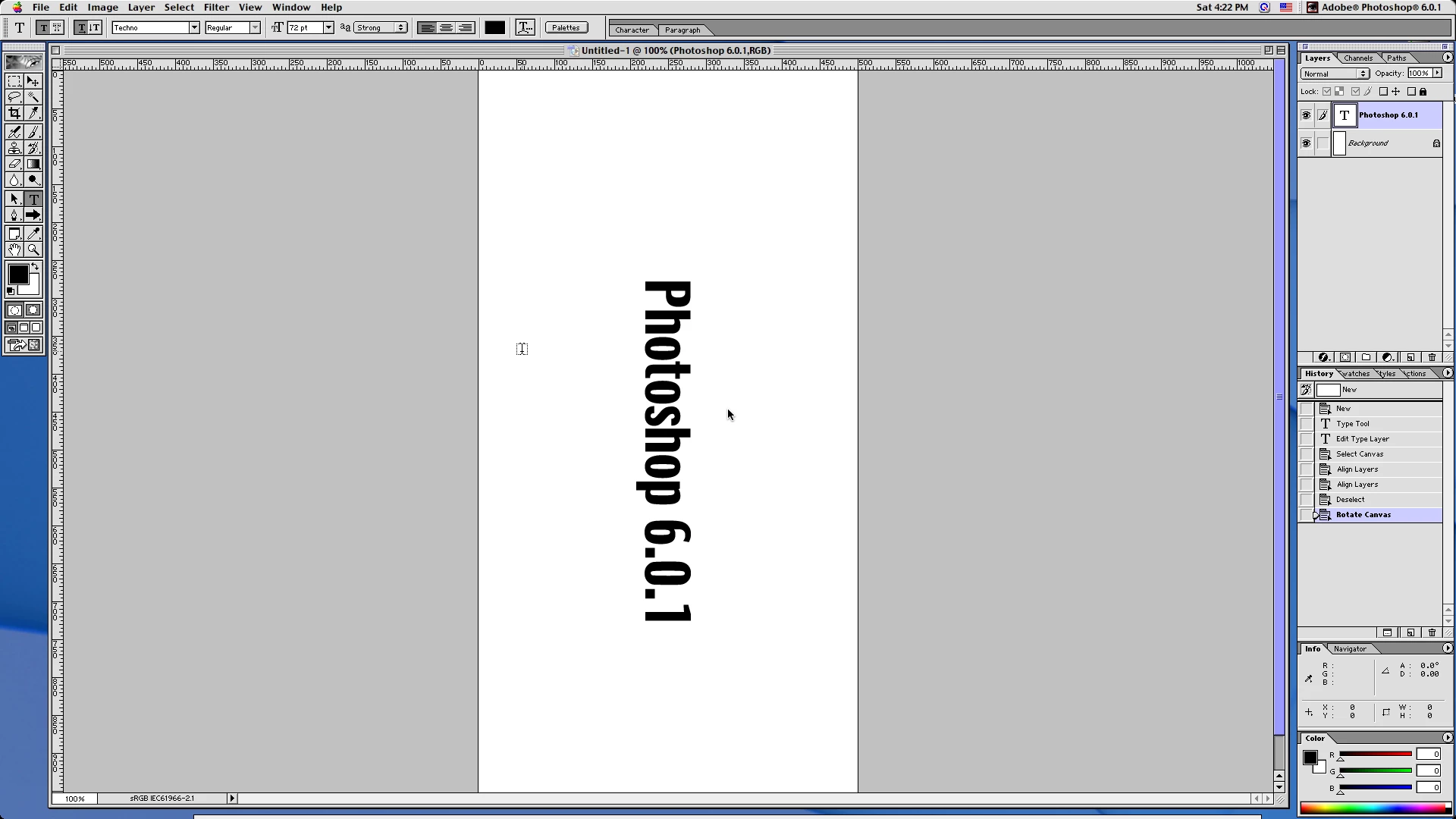
Task: Enable Quick Mask mode
Action: click(33, 310)
